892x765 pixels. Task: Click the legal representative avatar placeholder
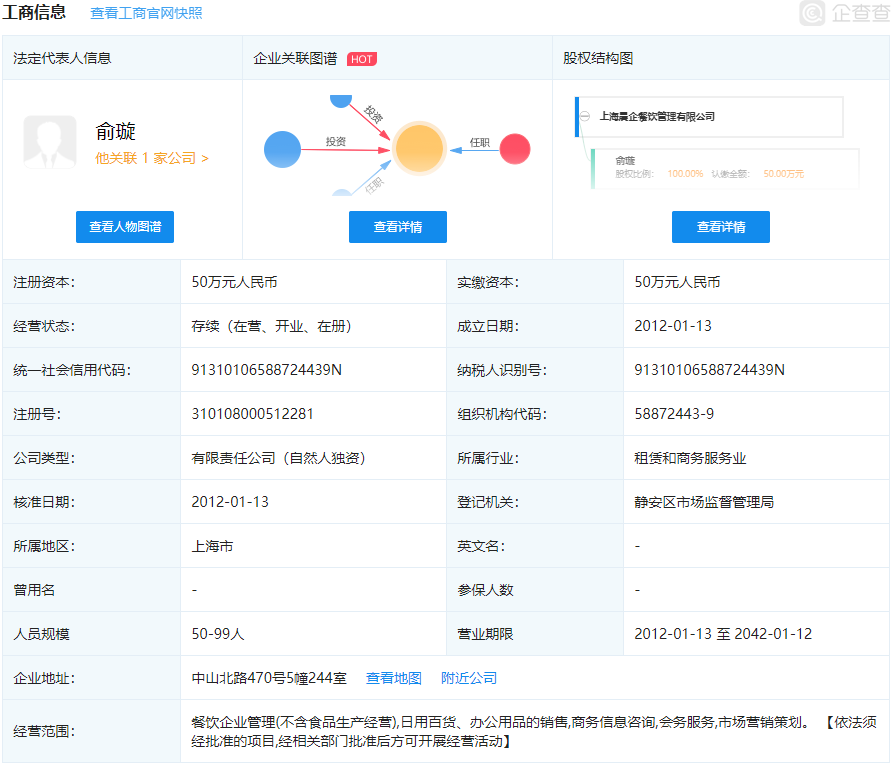50,141
